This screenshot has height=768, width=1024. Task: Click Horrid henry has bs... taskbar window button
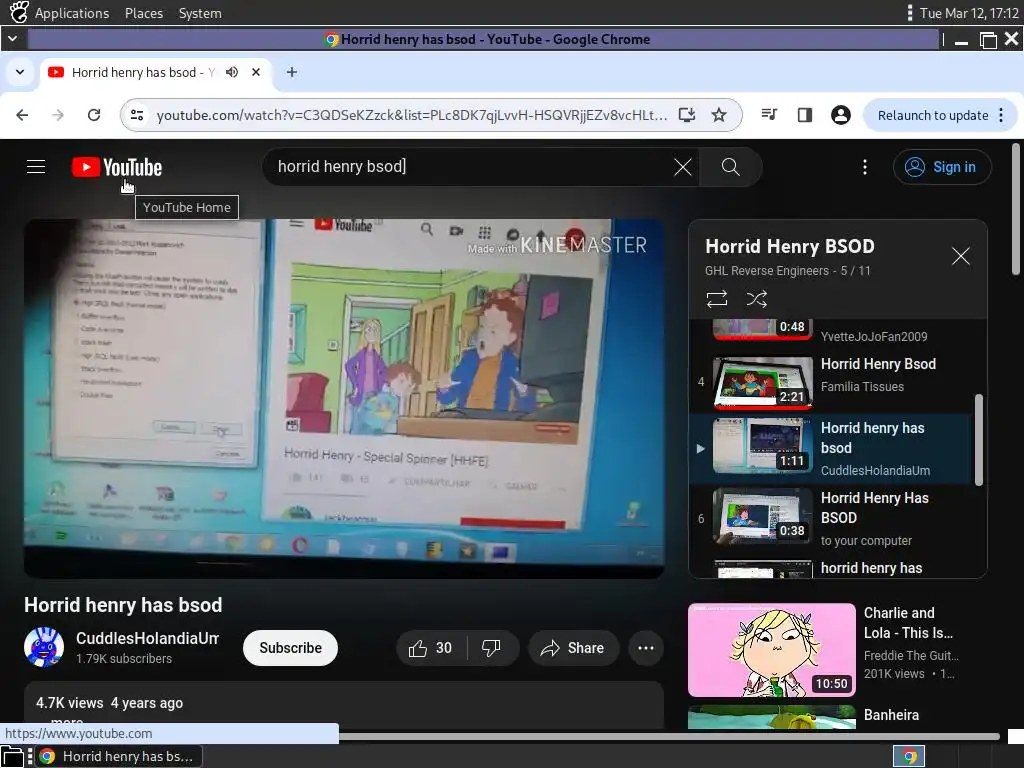[119, 756]
